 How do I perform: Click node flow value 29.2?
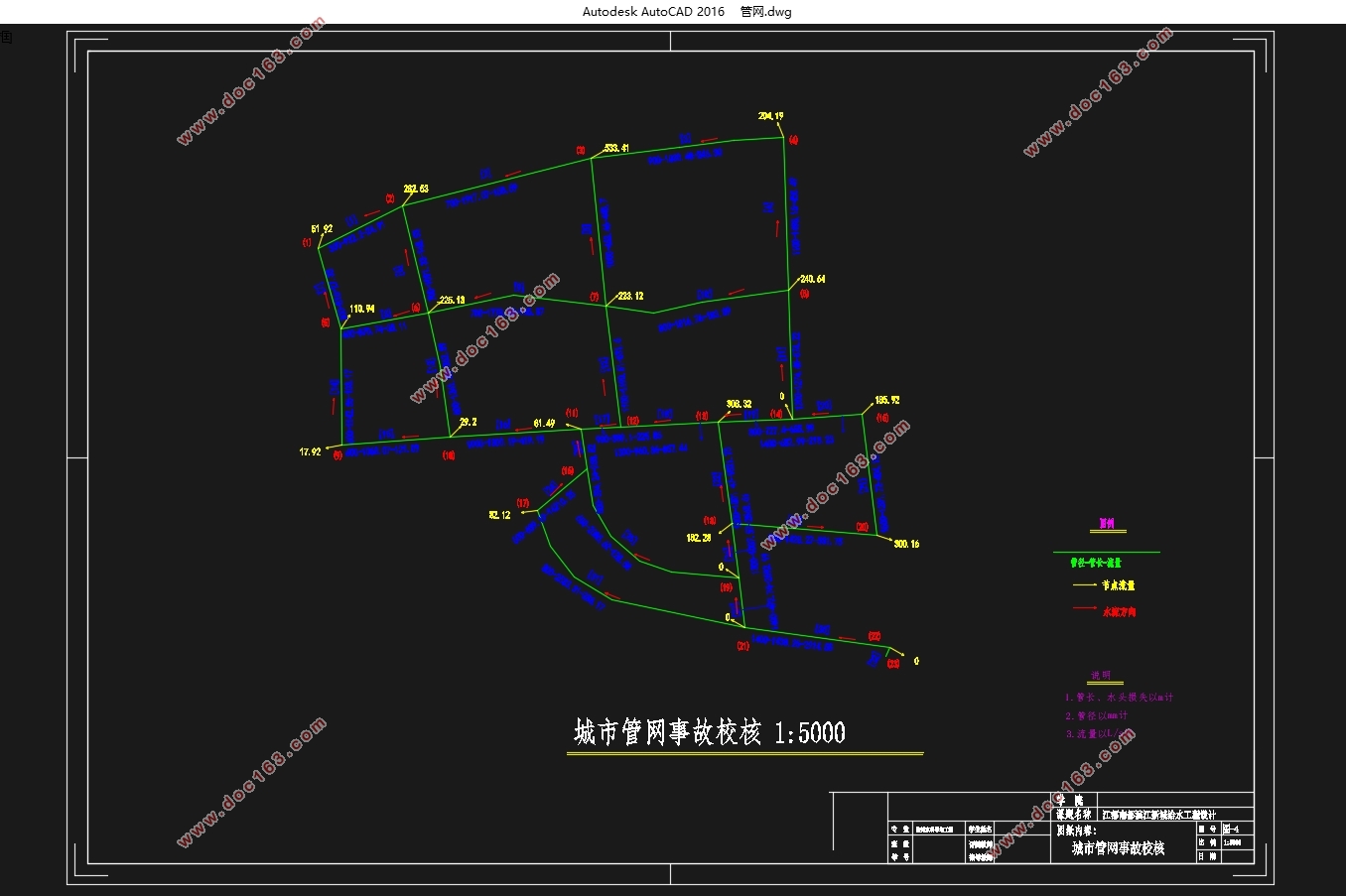(x=468, y=422)
